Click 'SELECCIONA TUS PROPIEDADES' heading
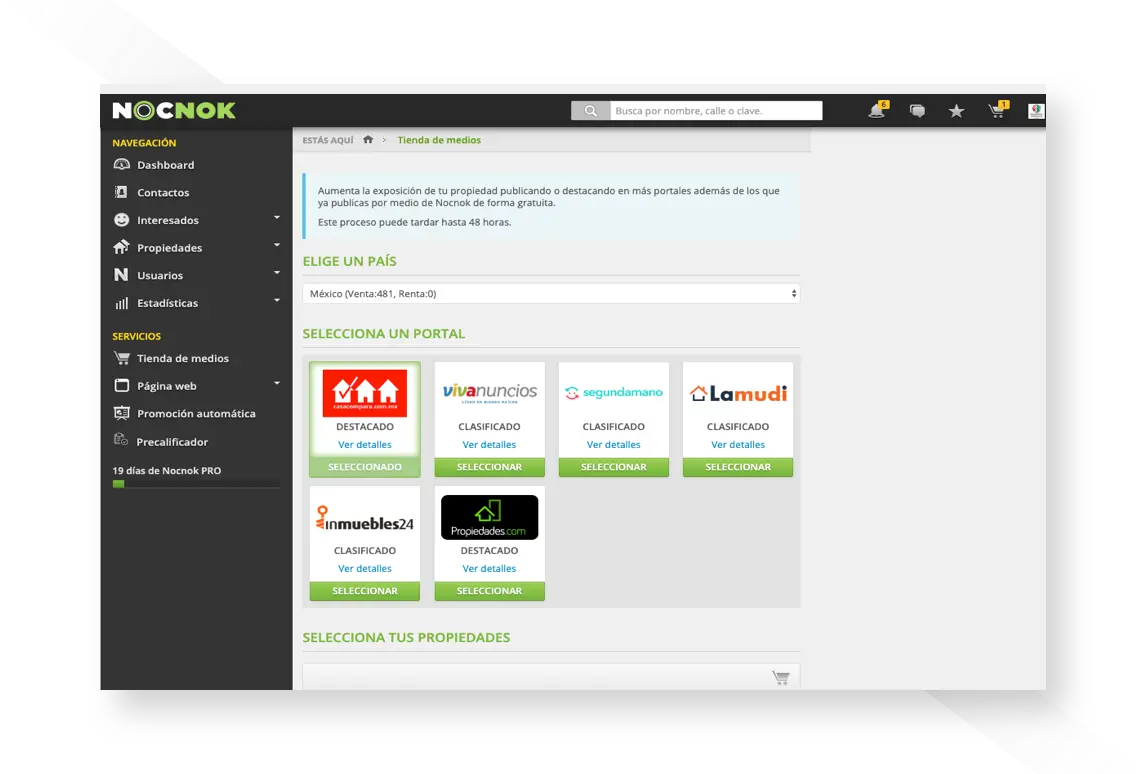Viewport: 1144px width, 774px height. tap(406, 638)
